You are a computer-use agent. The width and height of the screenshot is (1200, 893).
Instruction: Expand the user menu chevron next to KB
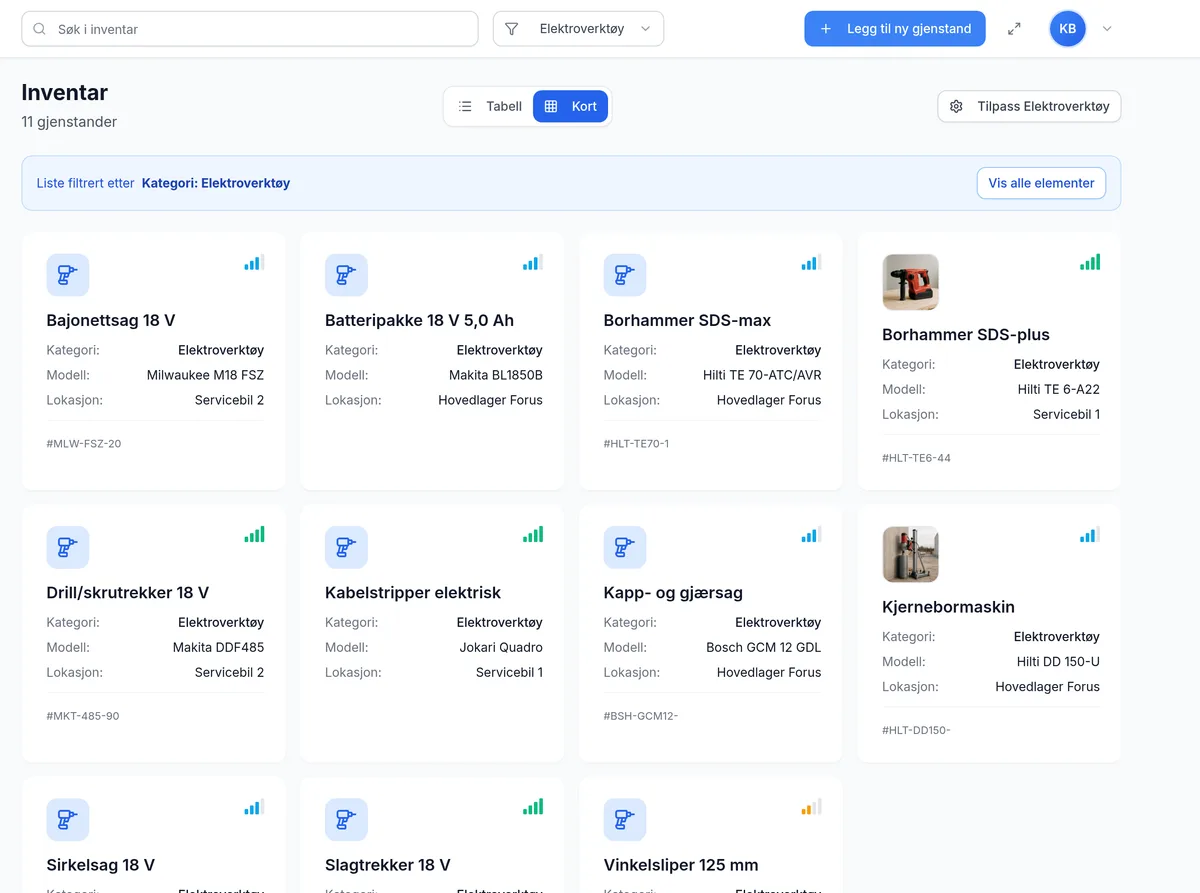[1107, 29]
